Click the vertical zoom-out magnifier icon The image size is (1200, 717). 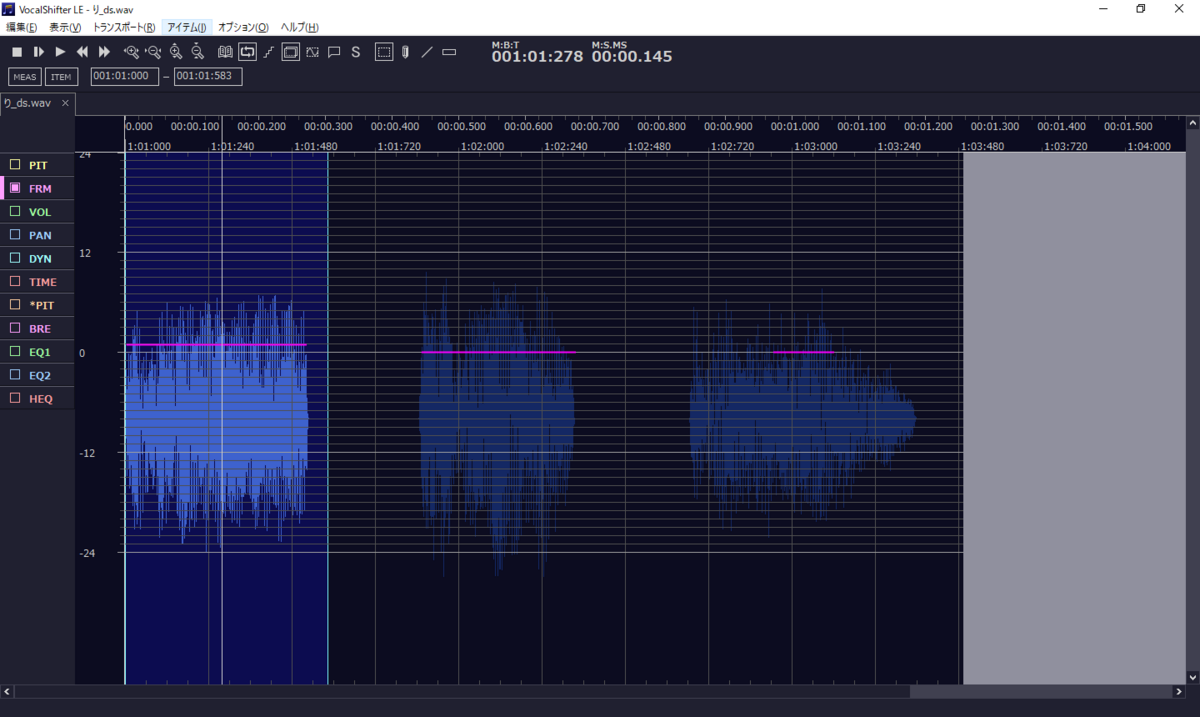point(197,52)
